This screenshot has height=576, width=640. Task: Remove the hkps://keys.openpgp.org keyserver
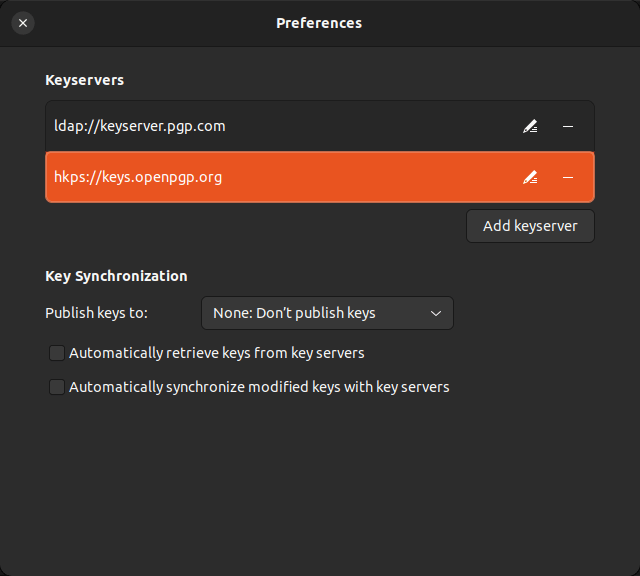pyautogui.click(x=568, y=177)
